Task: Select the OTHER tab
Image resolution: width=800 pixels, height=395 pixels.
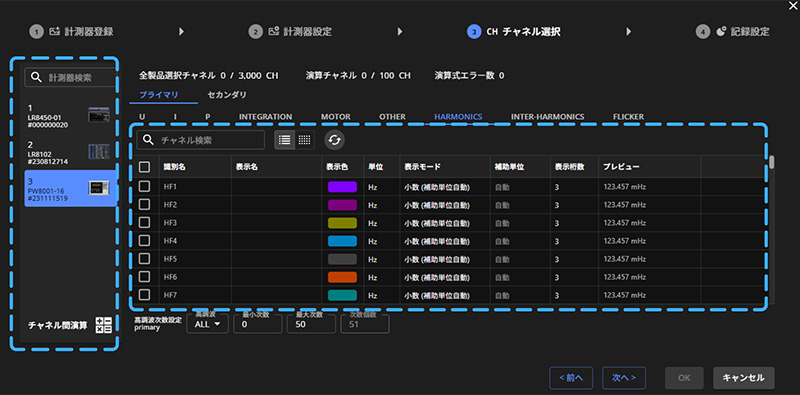Action: pyautogui.click(x=392, y=116)
